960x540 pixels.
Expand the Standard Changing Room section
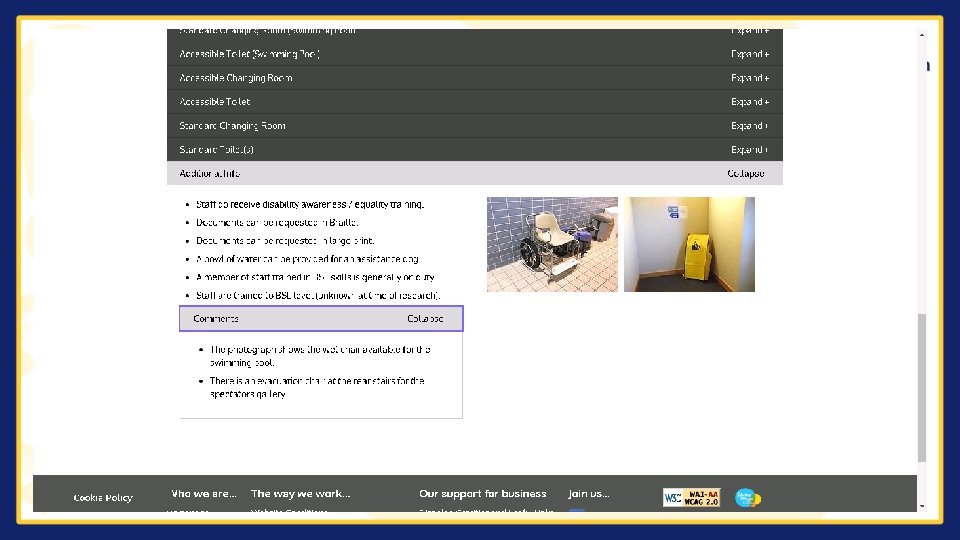point(474,126)
